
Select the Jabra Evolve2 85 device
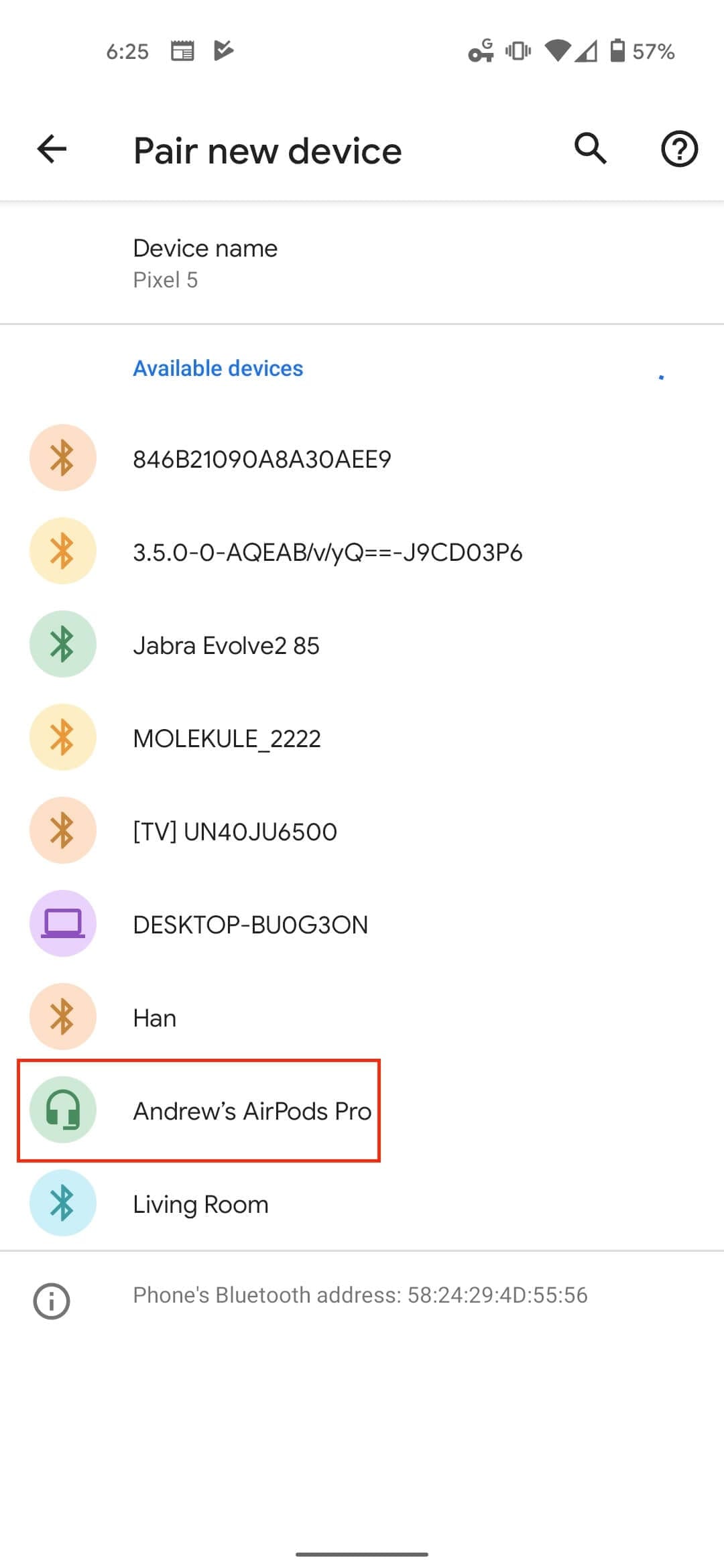(x=362, y=645)
